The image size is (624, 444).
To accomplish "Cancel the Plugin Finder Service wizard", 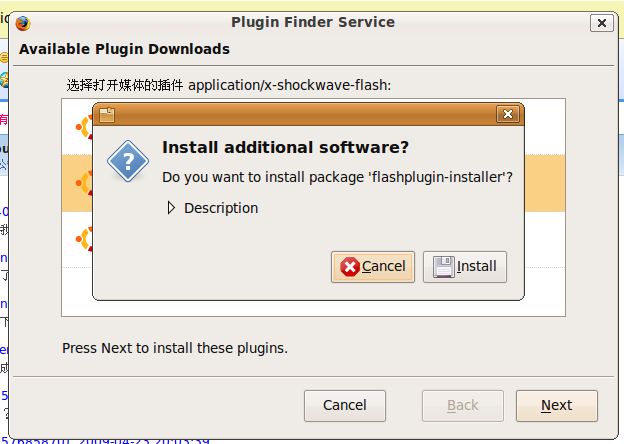I will 345,405.
